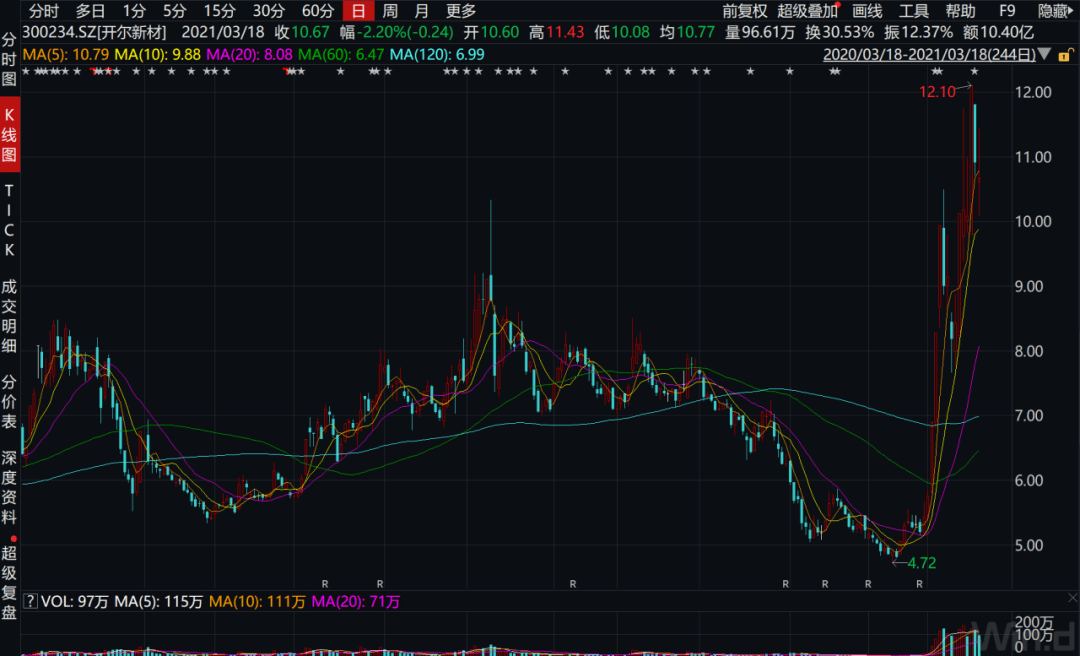Toggle the 隐藏 hide panel option
1080x656 pixels.
click(1055, 11)
